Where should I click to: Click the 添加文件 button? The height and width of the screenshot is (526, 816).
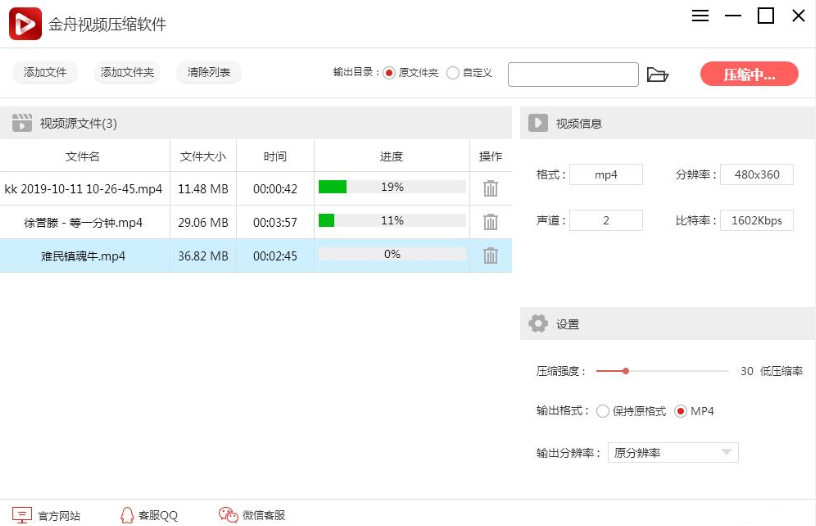pos(45,72)
